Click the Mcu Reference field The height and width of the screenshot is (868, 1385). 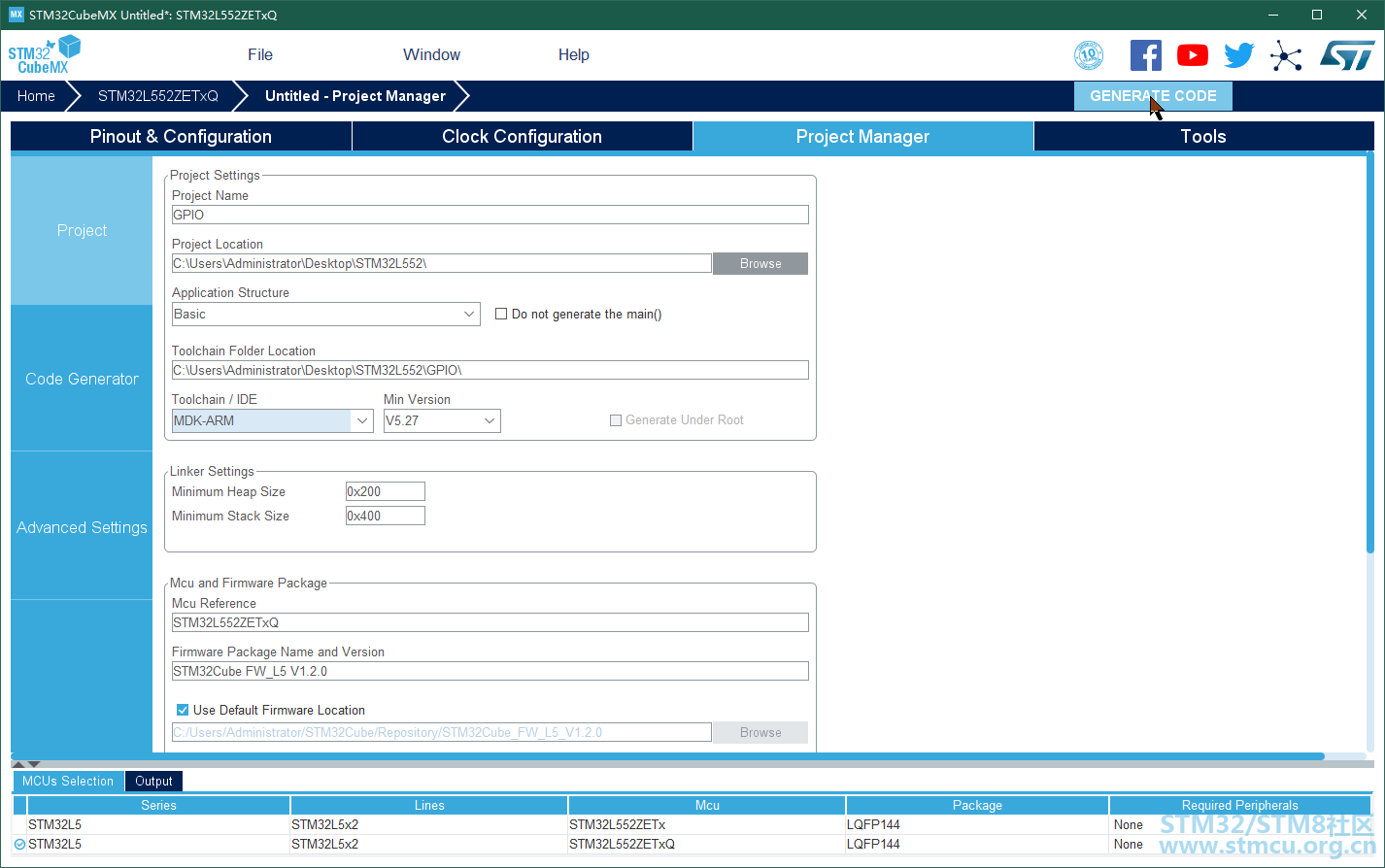(x=490, y=623)
